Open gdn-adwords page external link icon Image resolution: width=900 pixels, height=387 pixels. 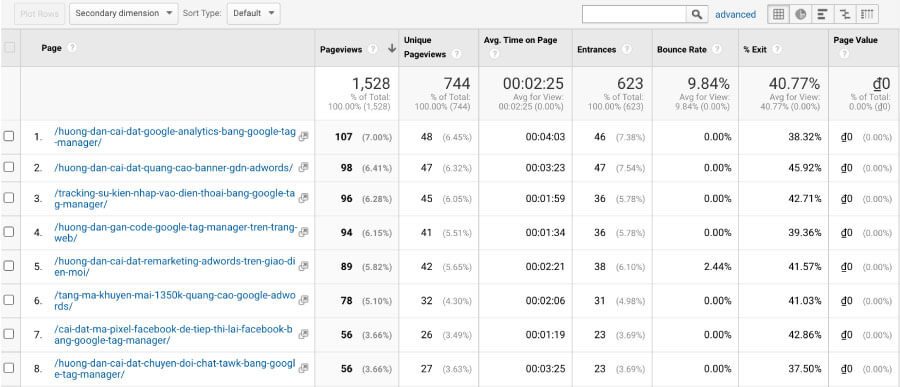304,167
